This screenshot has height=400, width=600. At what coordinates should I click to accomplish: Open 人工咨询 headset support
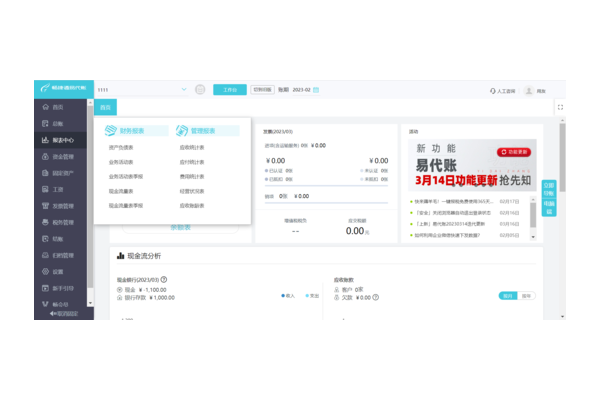coord(502,91)
